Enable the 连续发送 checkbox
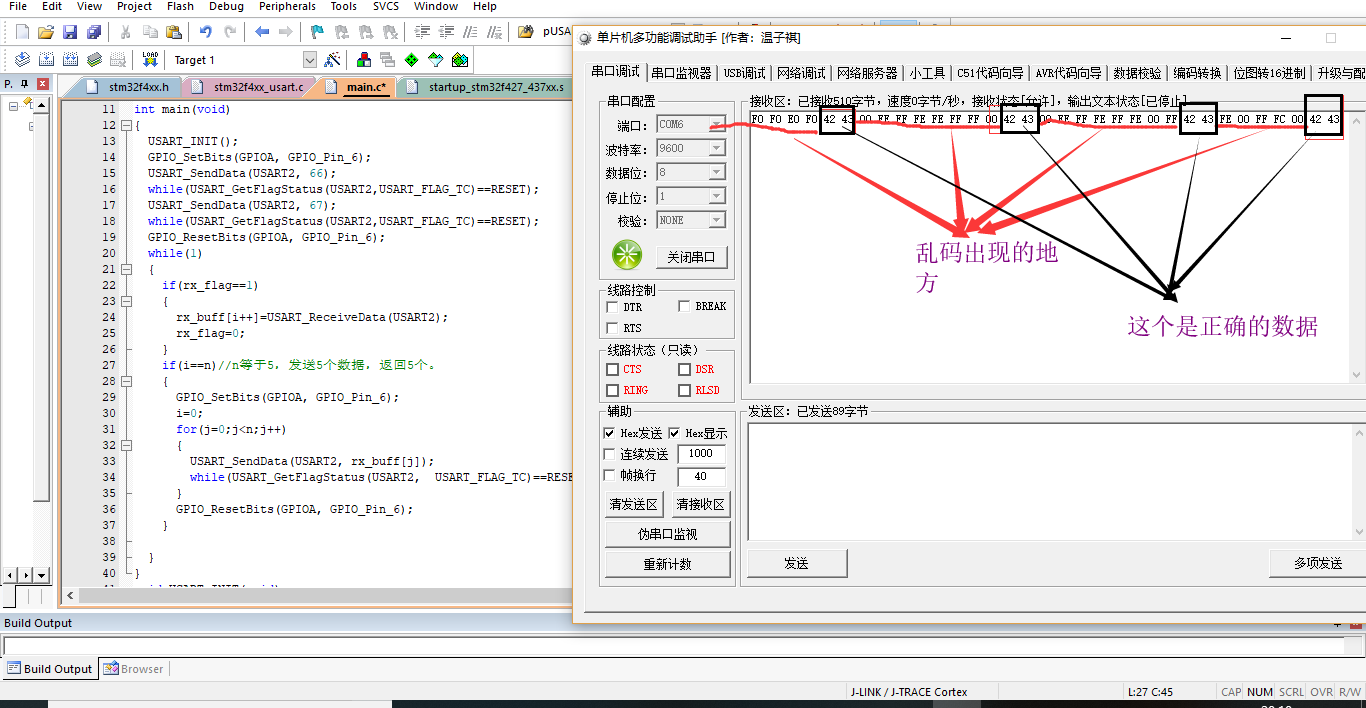The image size is (1366, 708). click(x=609, y=454)
